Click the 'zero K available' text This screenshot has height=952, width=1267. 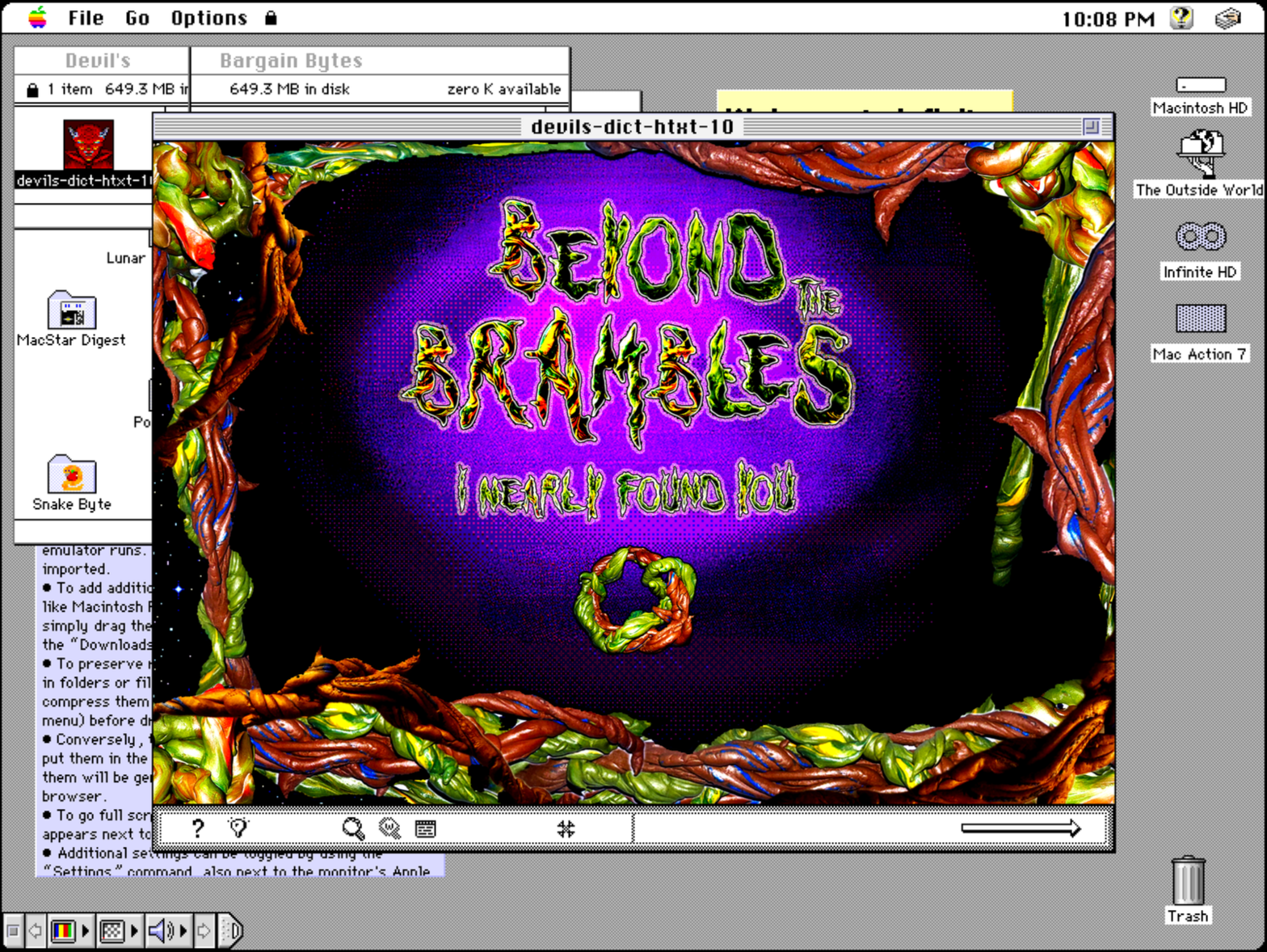click(x=503, y=89)
